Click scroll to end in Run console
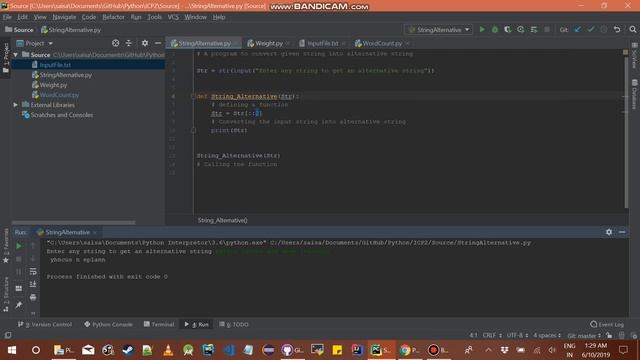Viewport: 640px width, 360px height. point(33,284)
